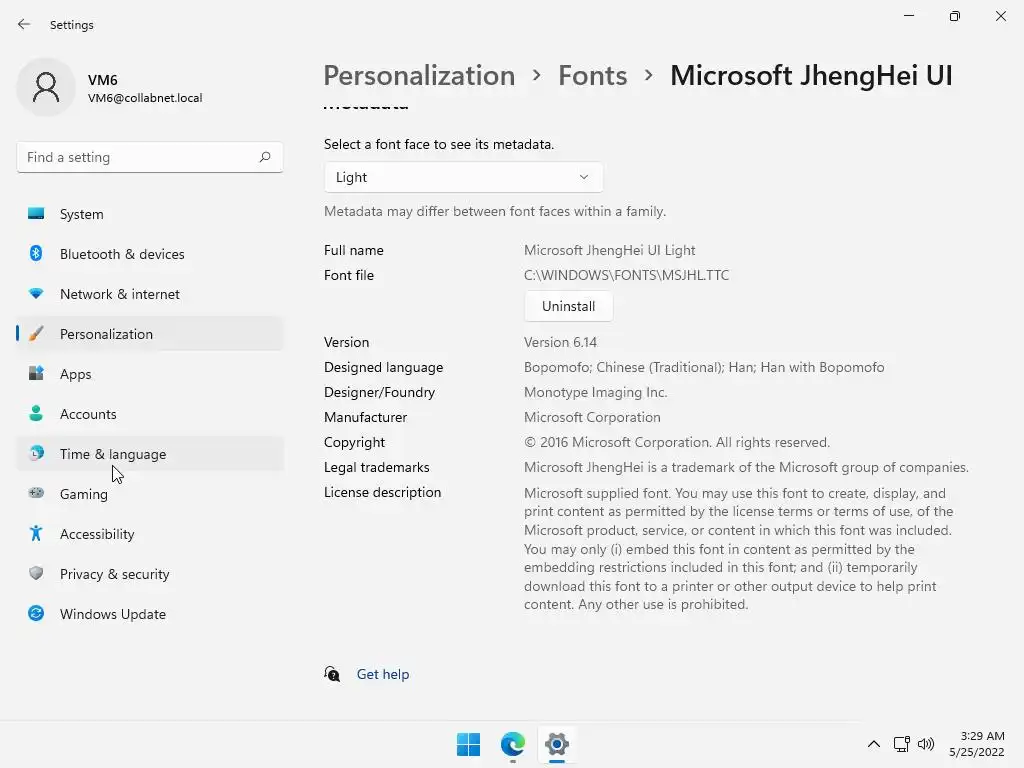Select Personalization in sidebar menu
Screen dimensions: 1024x768
pyautogui.click(x=106, y=334)
